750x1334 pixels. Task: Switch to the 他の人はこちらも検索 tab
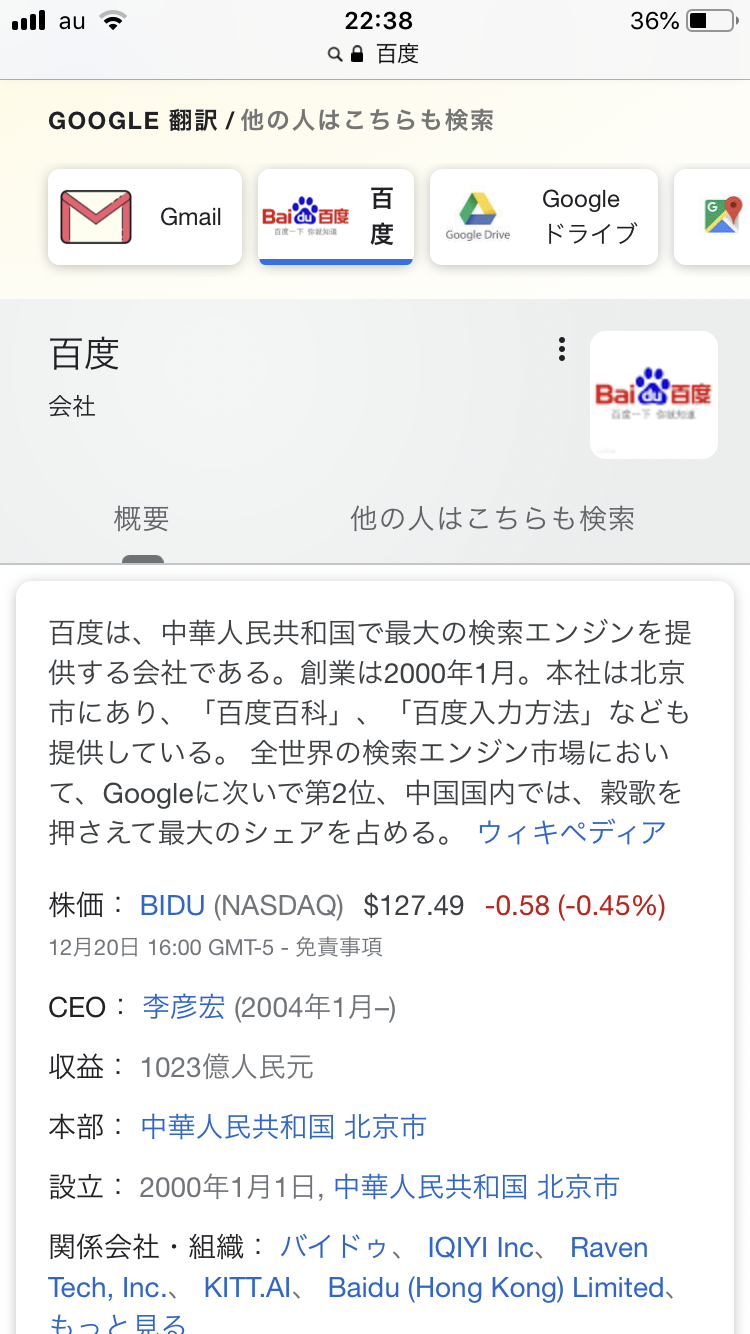click(x=492, y=519)
